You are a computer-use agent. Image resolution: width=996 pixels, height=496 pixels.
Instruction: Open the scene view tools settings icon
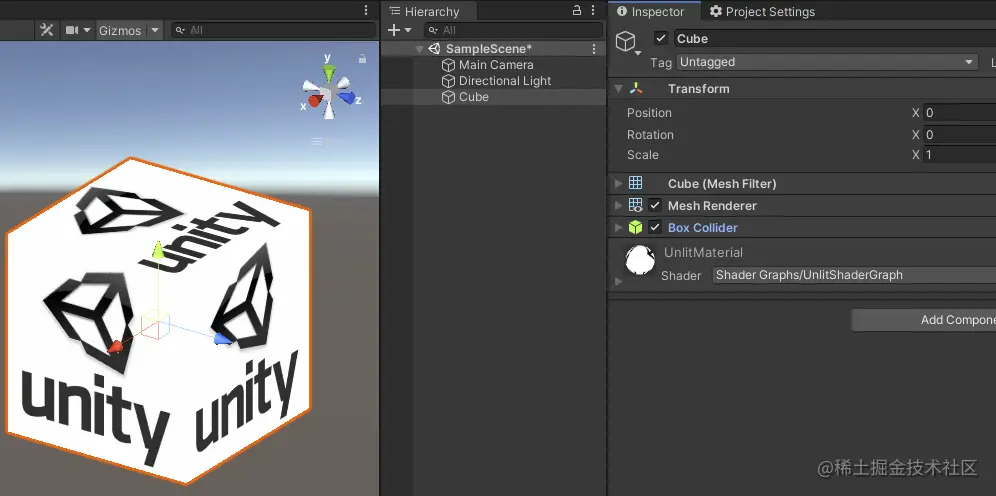coord(46,30)
